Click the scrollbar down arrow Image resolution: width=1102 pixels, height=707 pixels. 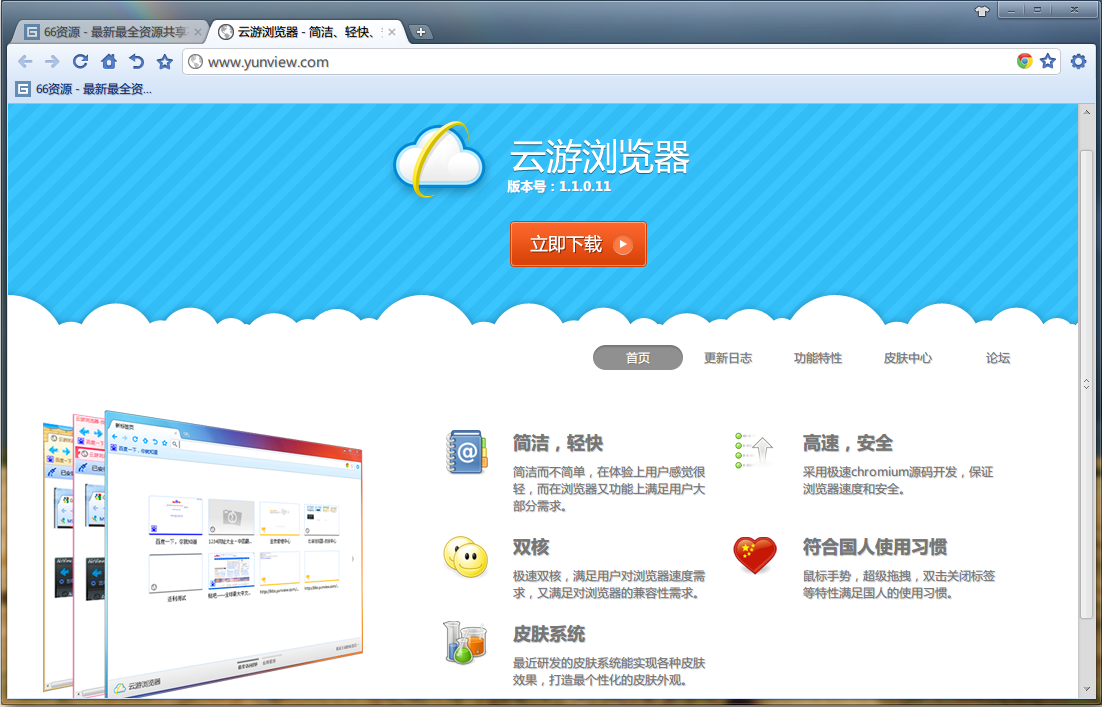[1086, 691]
